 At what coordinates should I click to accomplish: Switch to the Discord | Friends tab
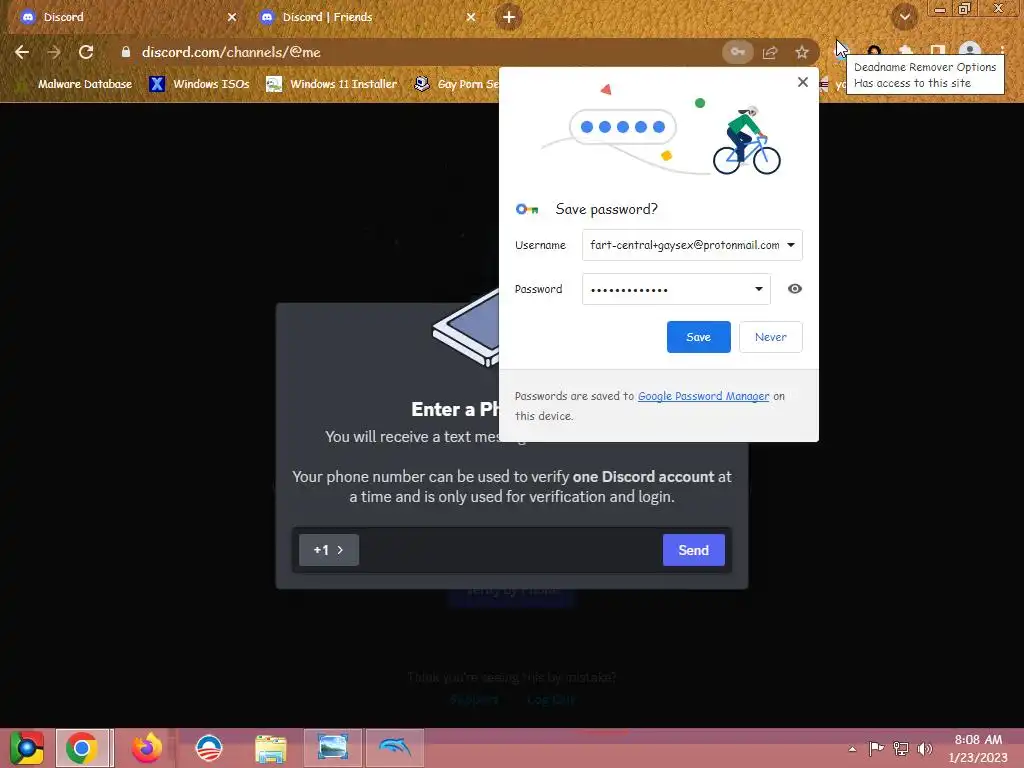click(x=366, y=17)
